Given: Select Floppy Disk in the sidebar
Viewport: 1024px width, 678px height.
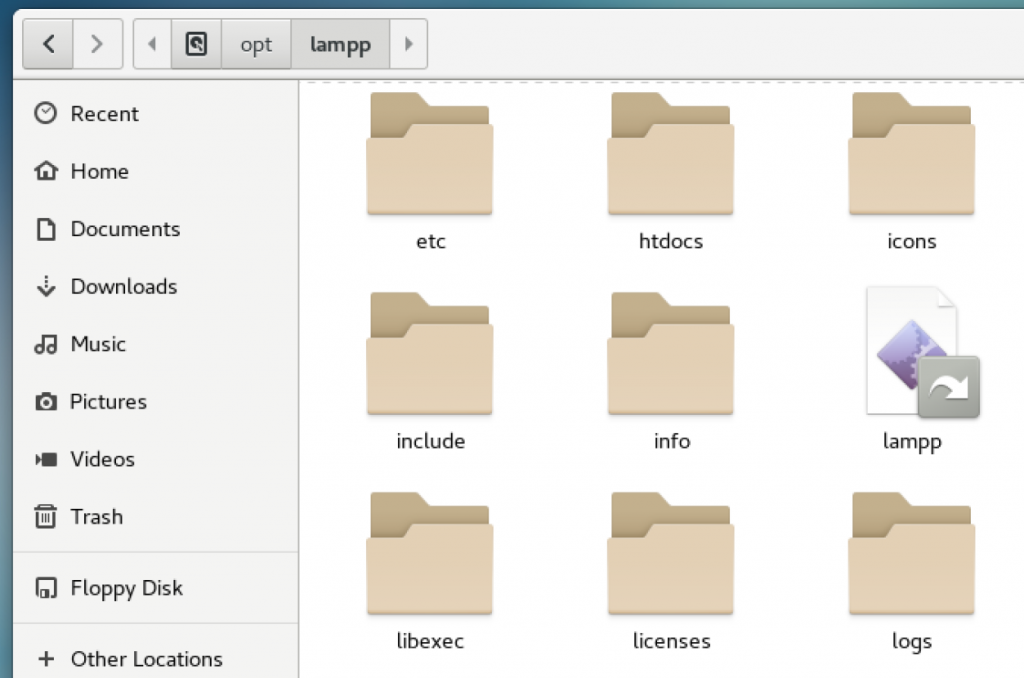Looking at the screenshot, I should click(126, 588).
